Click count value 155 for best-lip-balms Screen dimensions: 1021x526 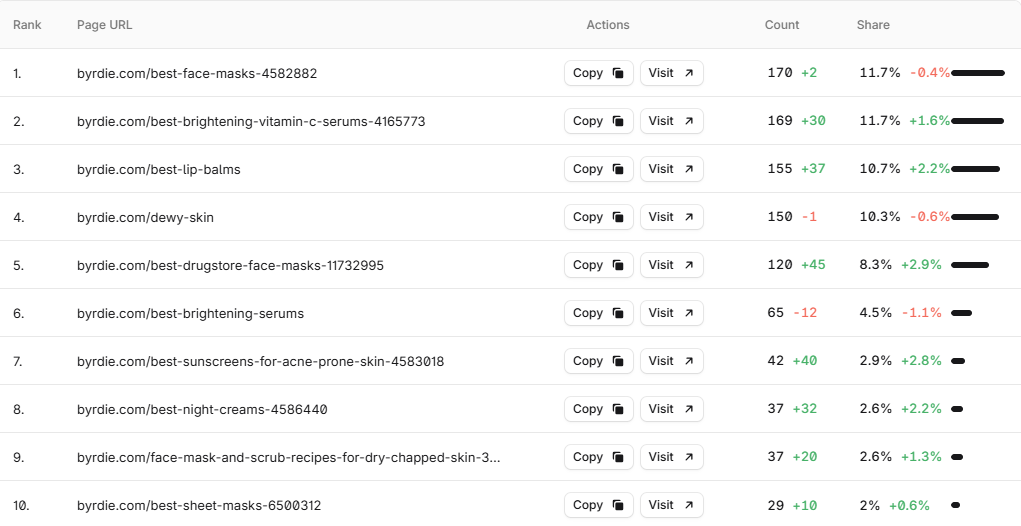[x=779, y=169]
